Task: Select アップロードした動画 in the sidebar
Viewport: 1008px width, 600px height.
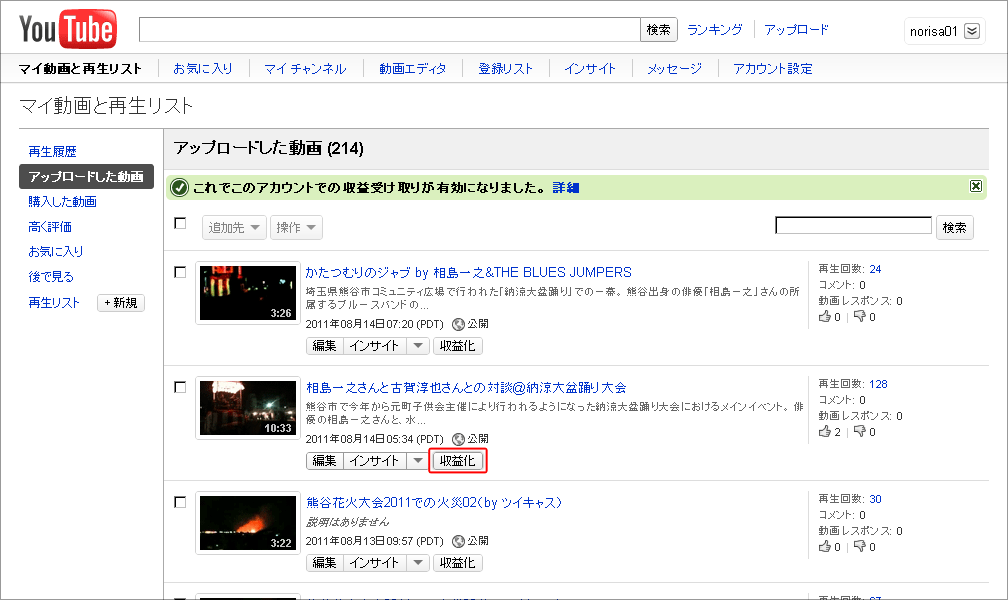Action: (x=86, y=176)
